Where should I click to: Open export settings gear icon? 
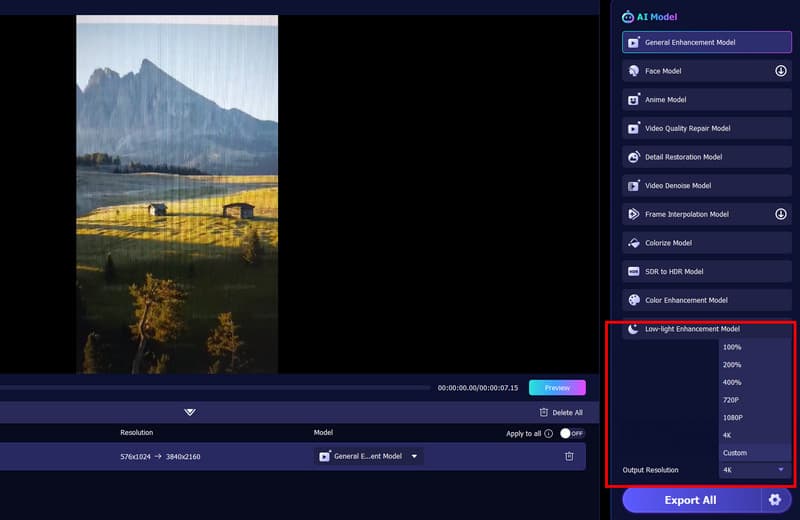(773, 499)
